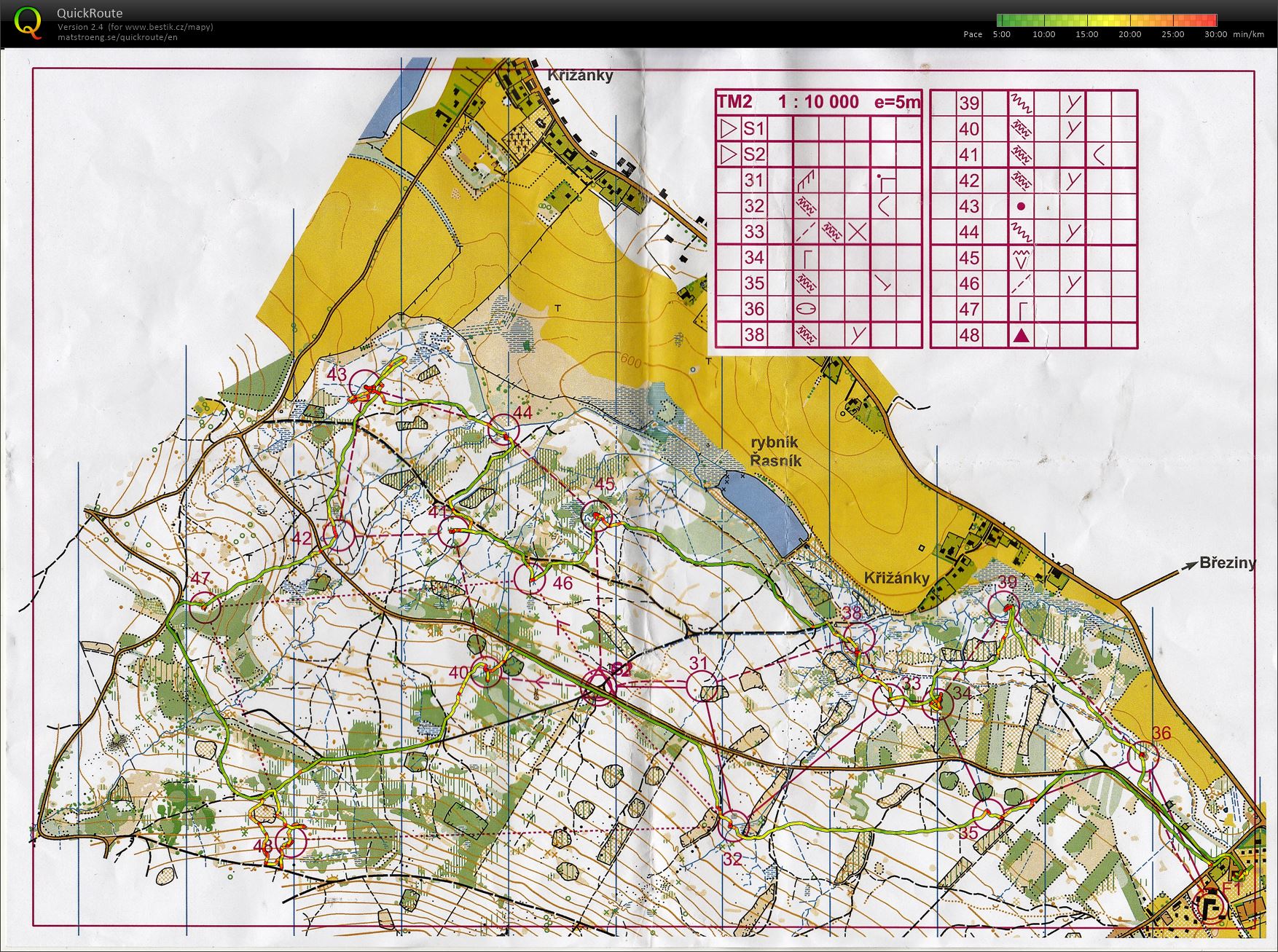Screen dimensions: 1278x952
Task: Click the QuickRoute title text
Action: click(90, 13)
